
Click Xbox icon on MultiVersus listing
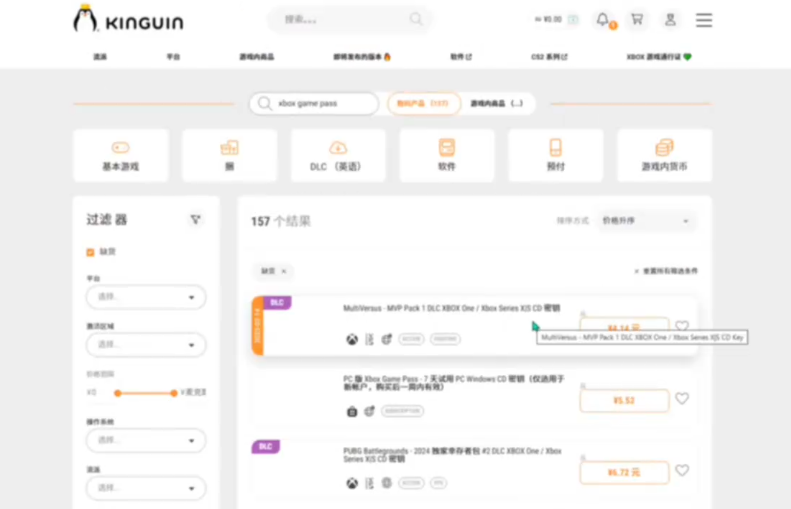[x=352, y=340]
